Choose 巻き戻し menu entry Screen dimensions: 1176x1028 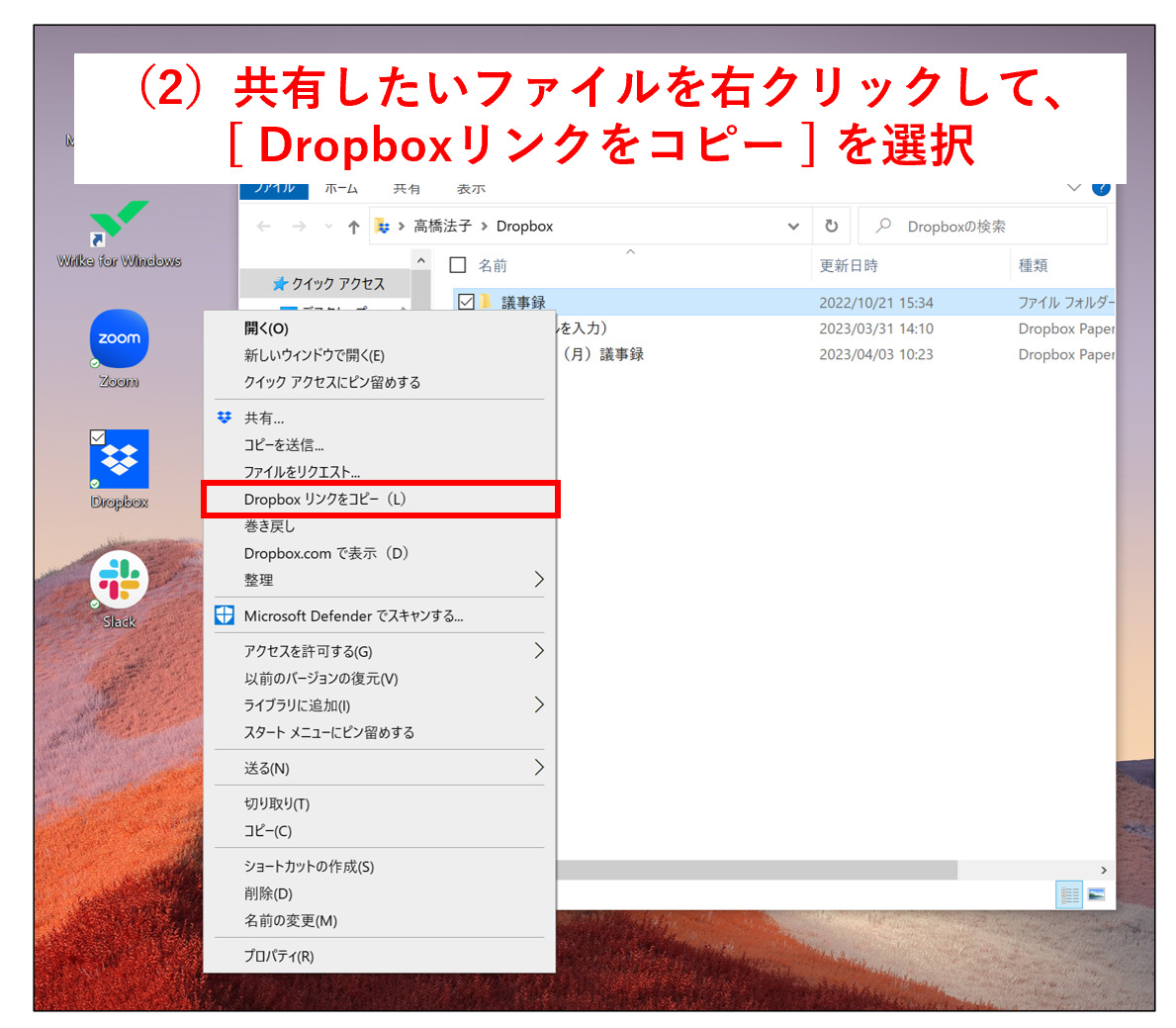[x=380, y=526]
